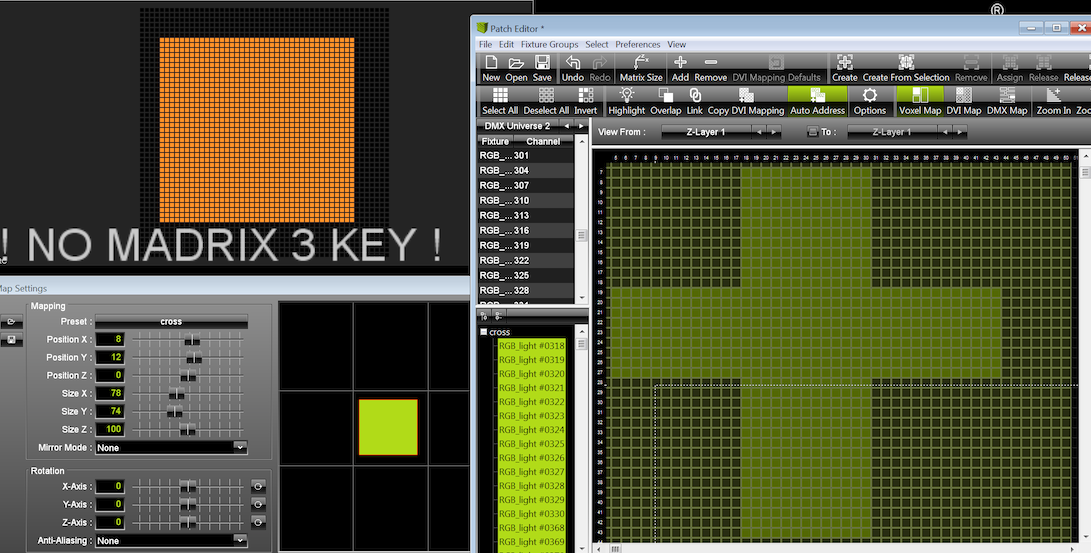1091x553 pixels.
Task: Invert the fixture selection
Action: click(x=585, y=95)
